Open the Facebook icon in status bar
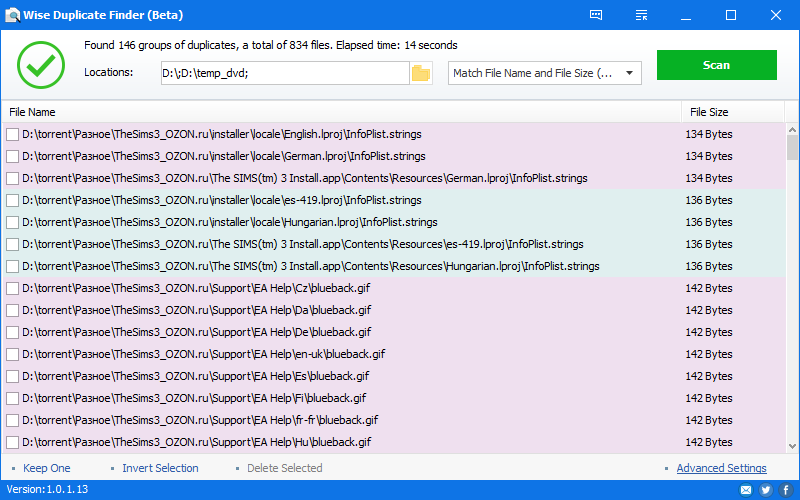Screen dimensions: 800x500 [x=786, y=490]
